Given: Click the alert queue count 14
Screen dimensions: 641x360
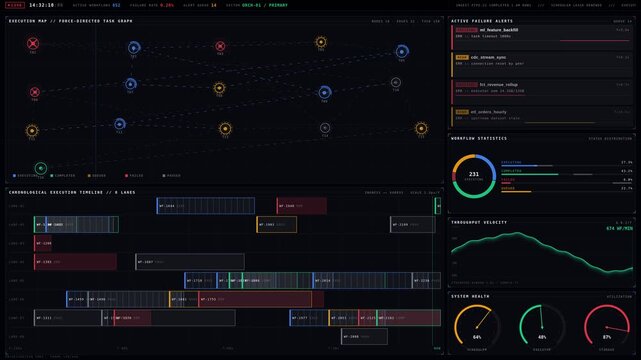Looking at the screenshot, I should [214, 5].
